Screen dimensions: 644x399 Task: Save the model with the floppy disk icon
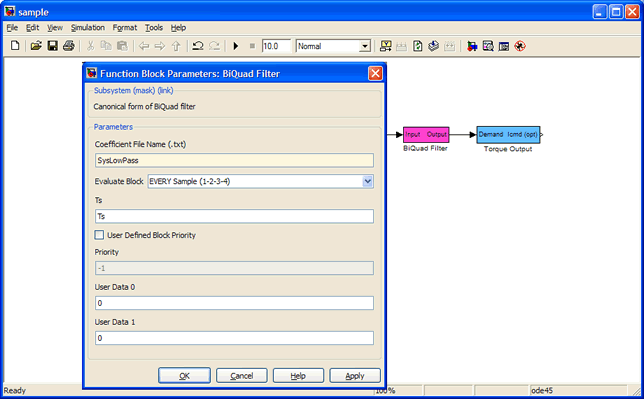click(x=53, y=46)
